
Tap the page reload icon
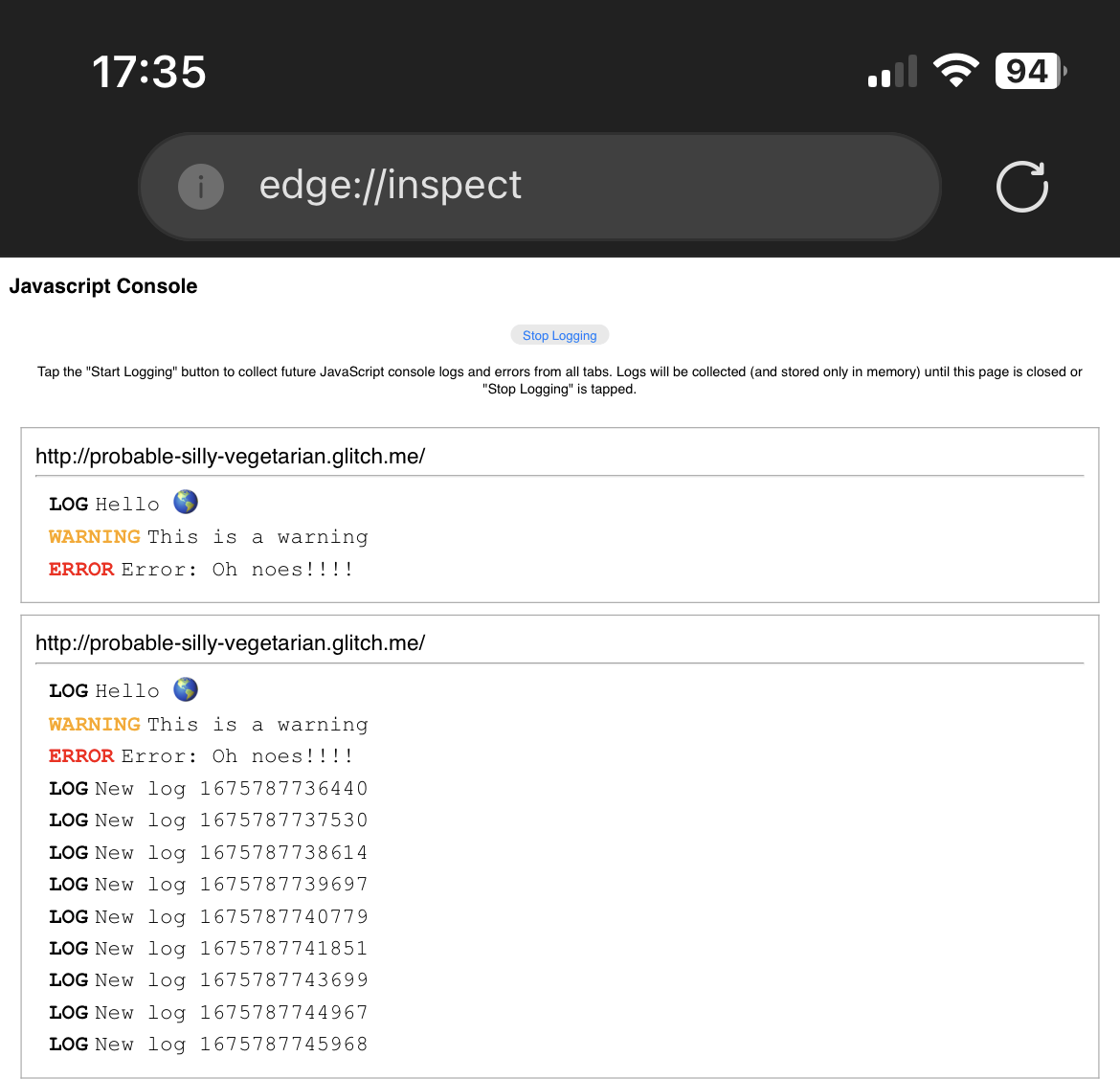click(x=1021, y=187)
